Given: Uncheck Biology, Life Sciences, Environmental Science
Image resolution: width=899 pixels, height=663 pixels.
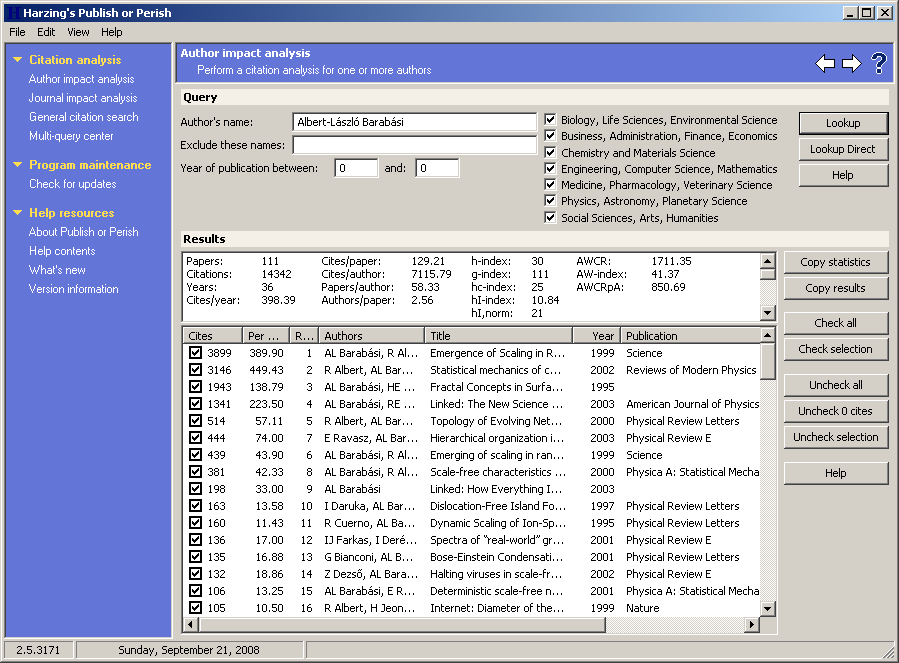Looking at the screenshot, I should (550, 120).
